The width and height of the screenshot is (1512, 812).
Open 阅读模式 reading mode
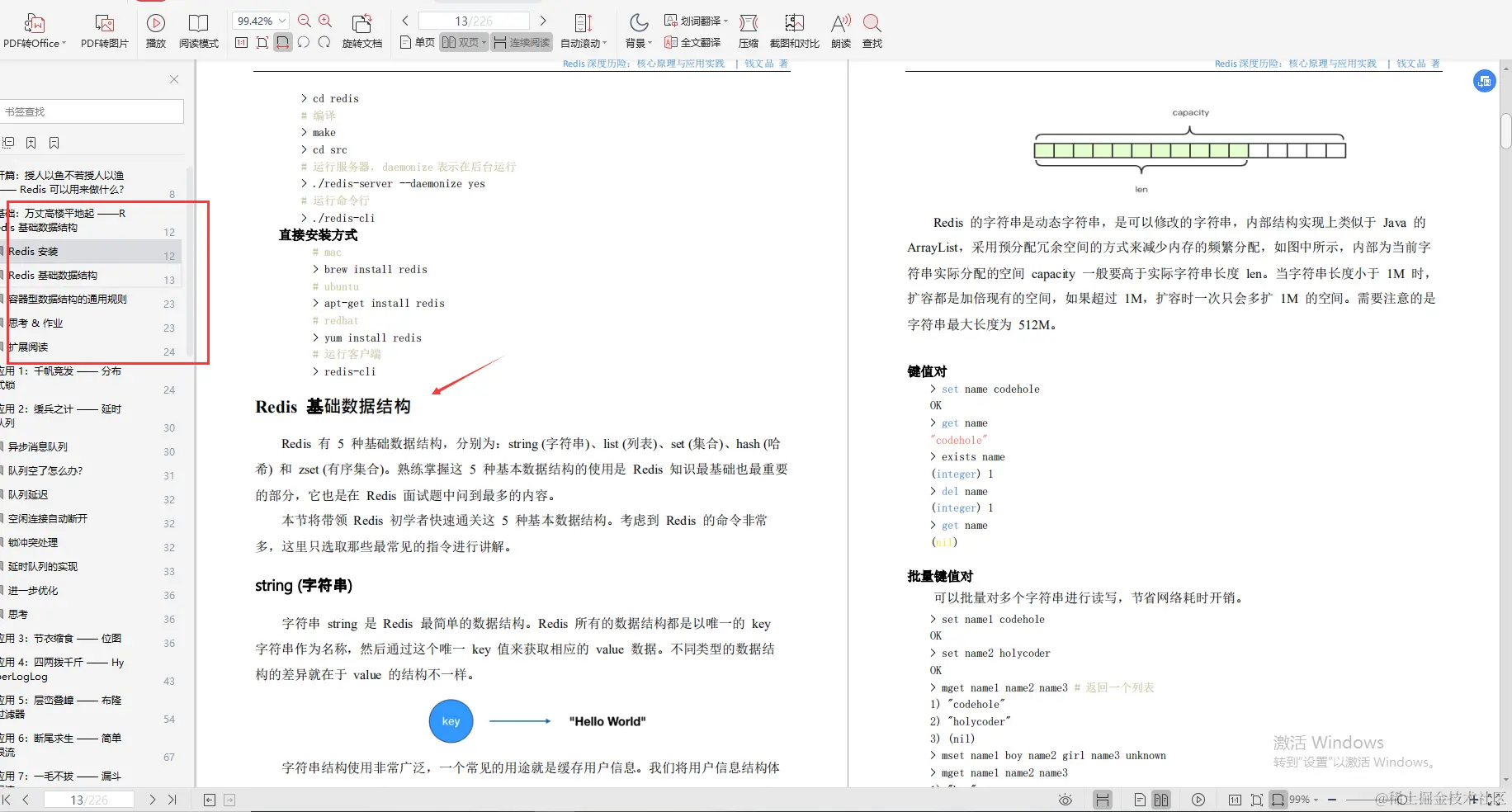(199, 31)
